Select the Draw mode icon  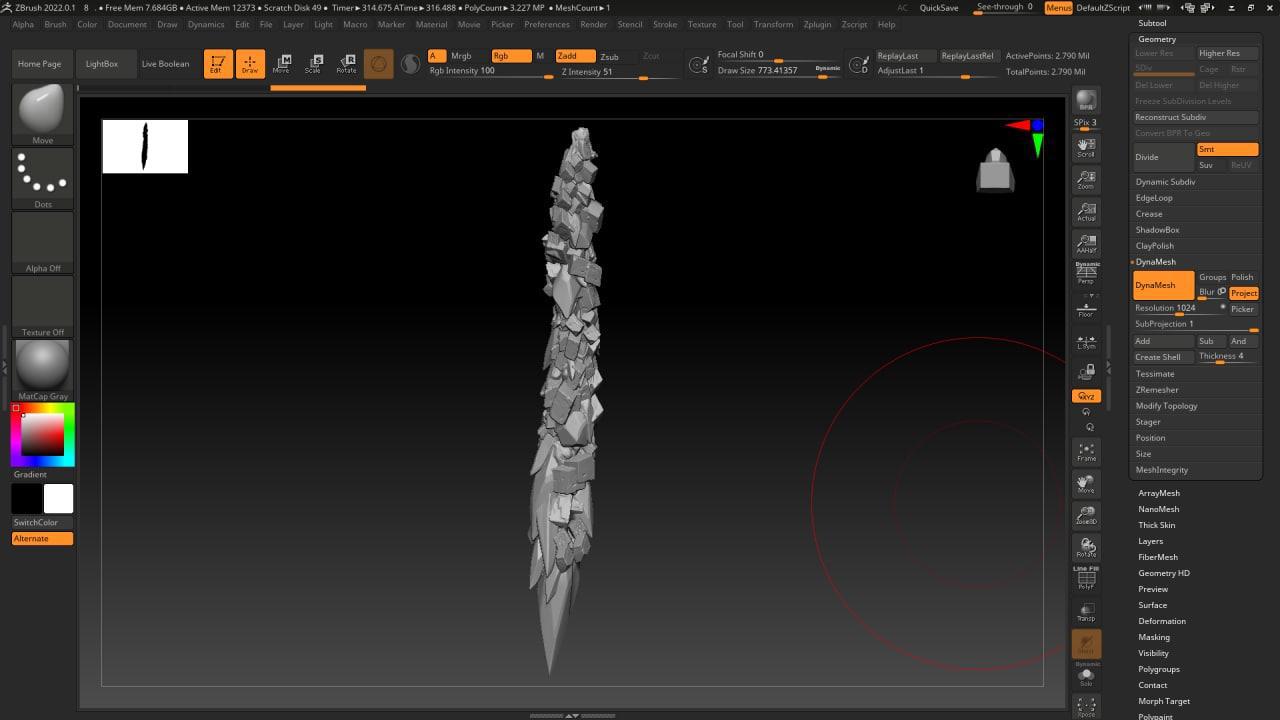click(x=250, y=64)
